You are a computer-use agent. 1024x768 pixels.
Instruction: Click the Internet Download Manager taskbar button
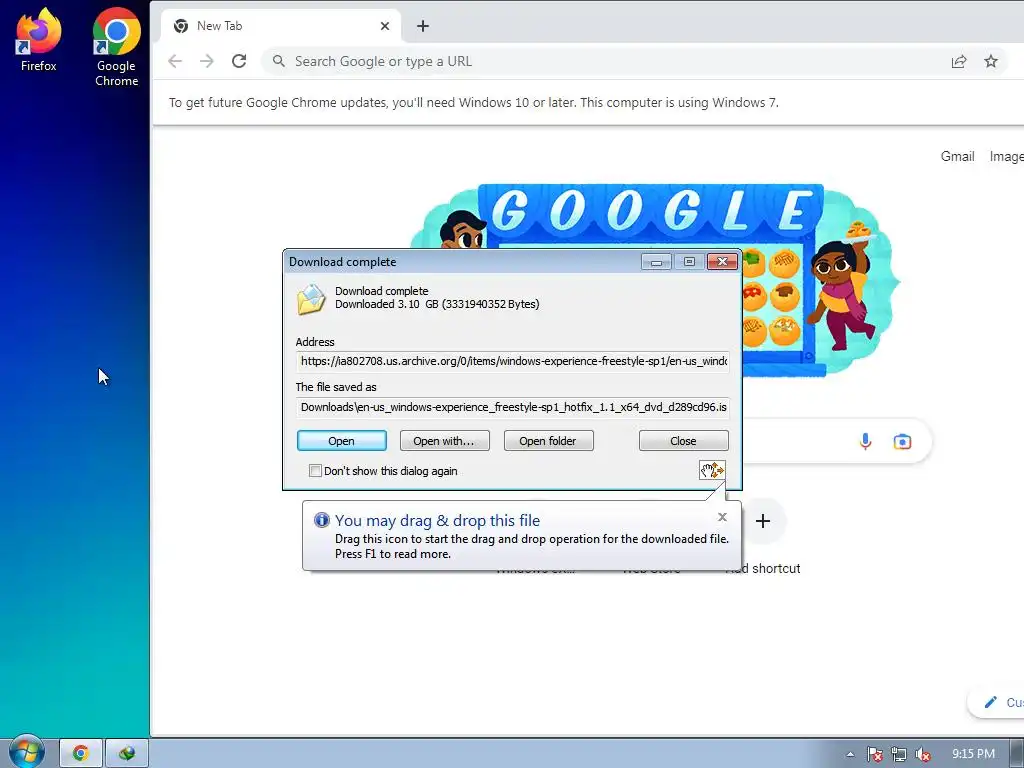[x=127, y=754]
